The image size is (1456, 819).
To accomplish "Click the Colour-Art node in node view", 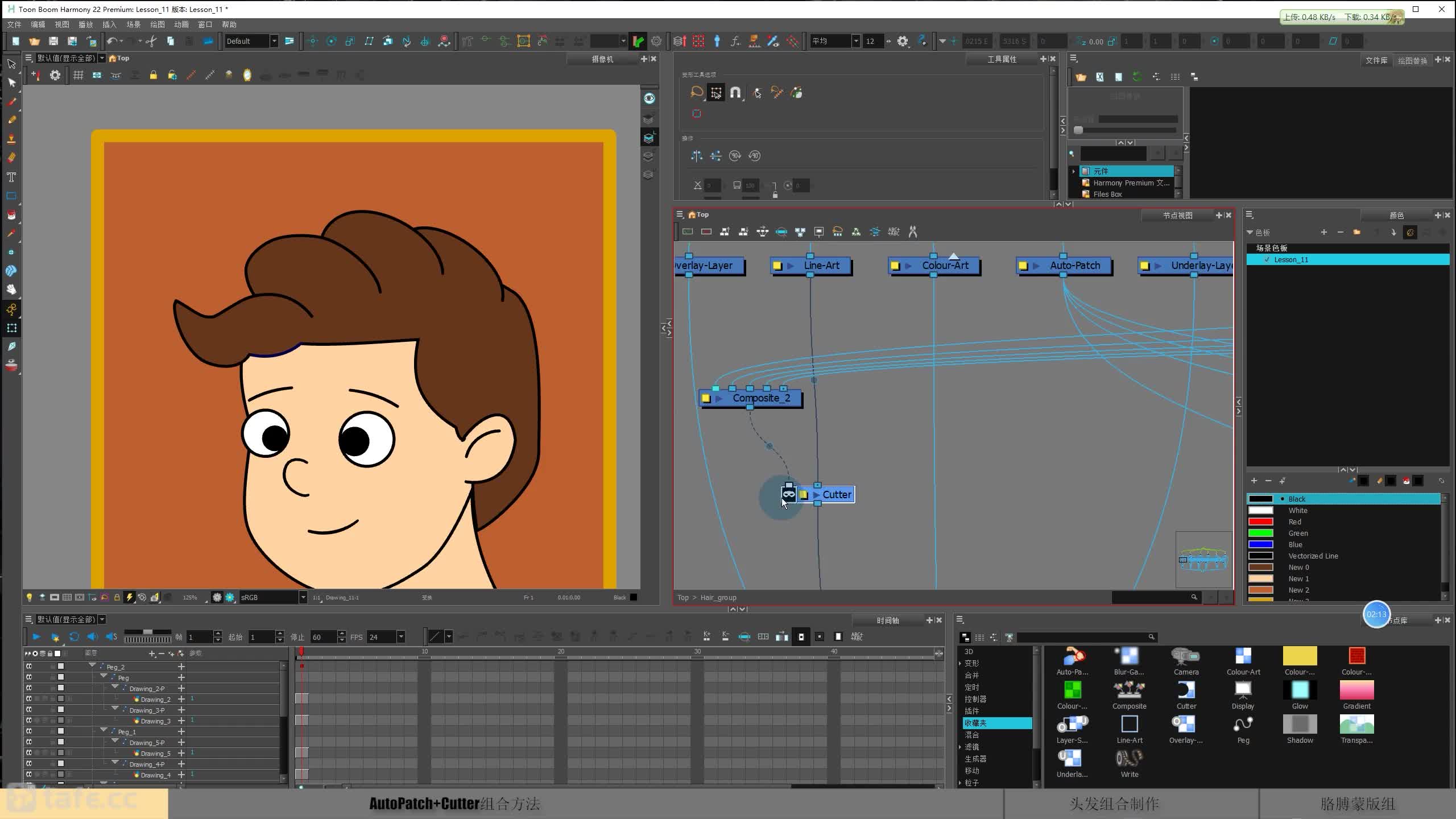I will (x=934, y=266).
